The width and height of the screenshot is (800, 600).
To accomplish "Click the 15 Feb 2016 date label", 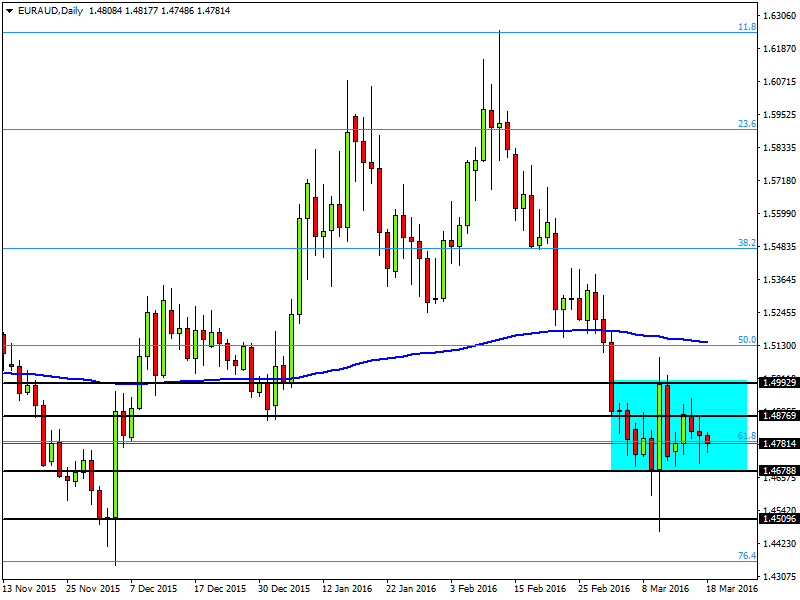I will (540, 588).
